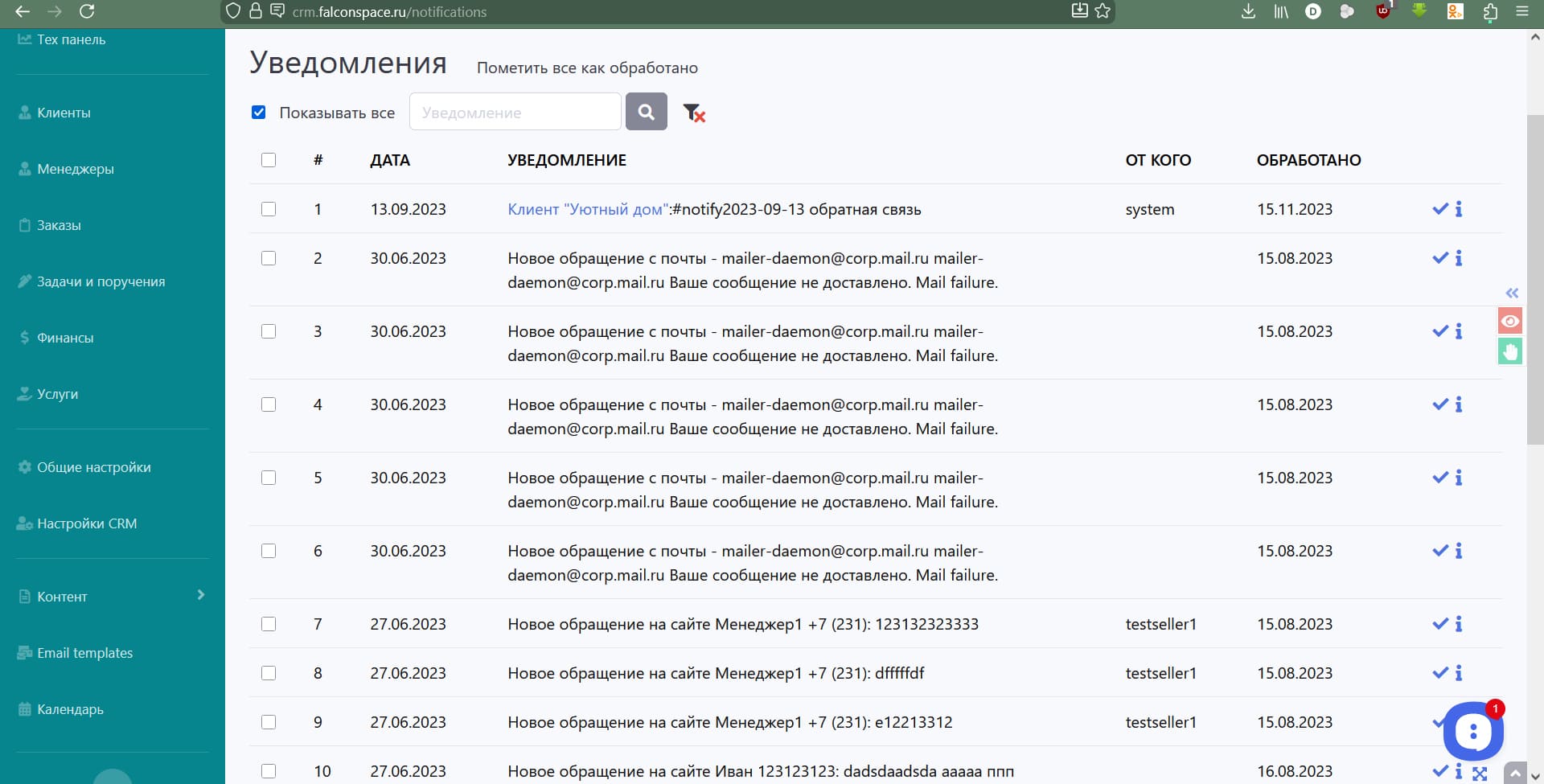Open the chat bot widget
The height and width of the screenshot is (784, 1544).
tap(1472, 732)
